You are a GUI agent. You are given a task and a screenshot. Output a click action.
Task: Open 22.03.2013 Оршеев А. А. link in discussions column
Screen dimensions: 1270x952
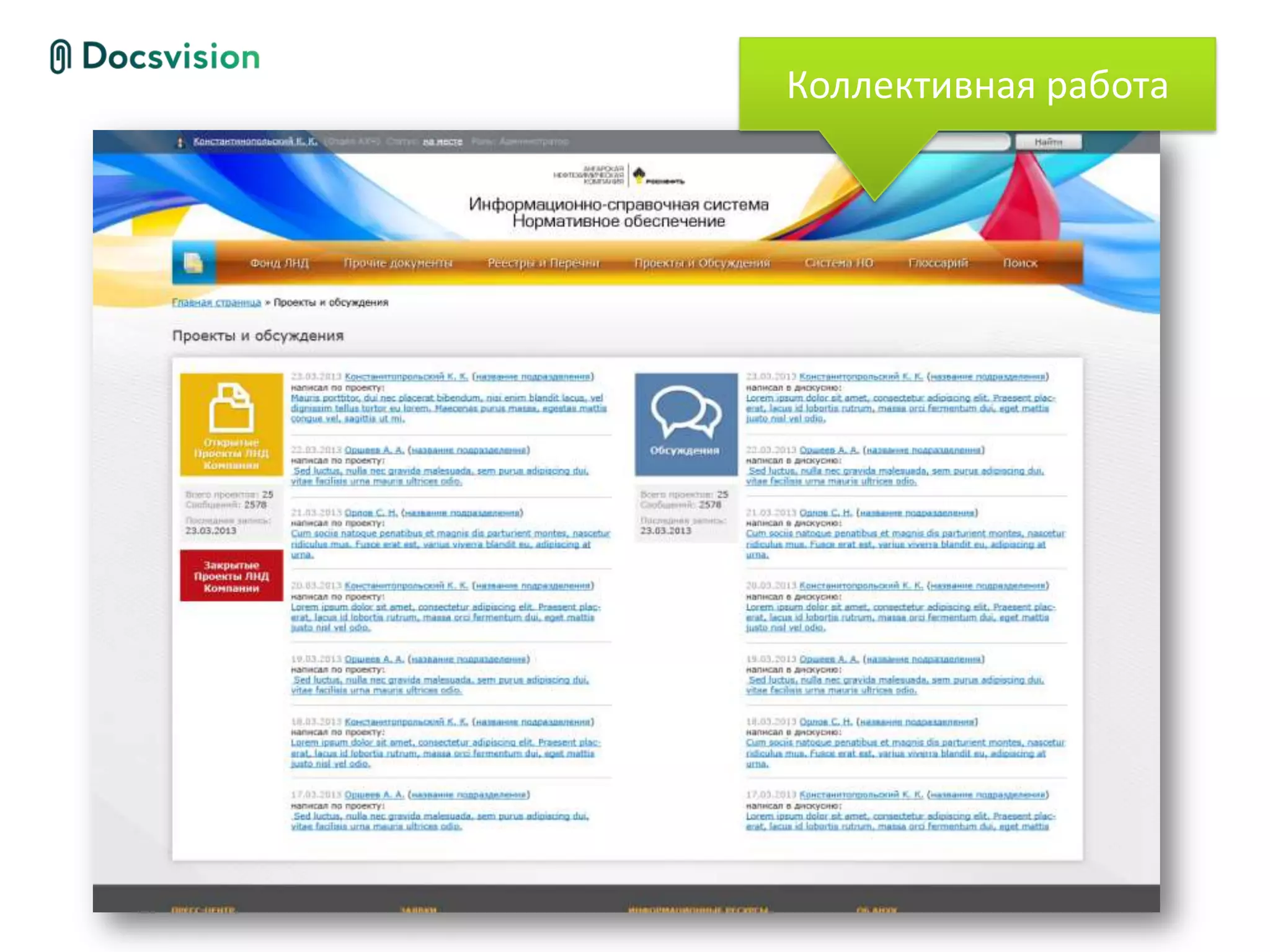tap(828, 449)
